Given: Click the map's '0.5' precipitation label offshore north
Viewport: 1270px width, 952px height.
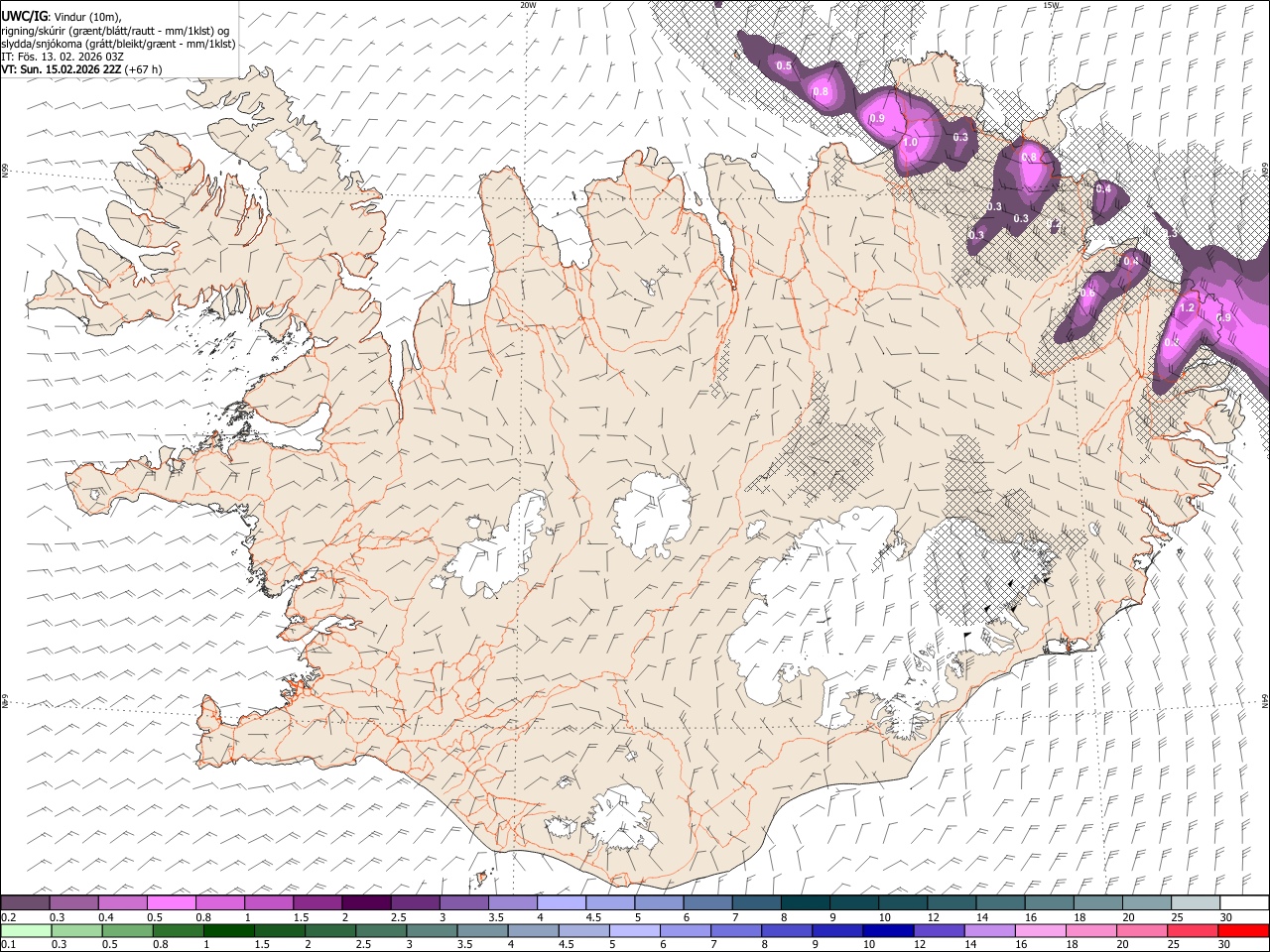Looking at the screenshot, I should point(784,65).
